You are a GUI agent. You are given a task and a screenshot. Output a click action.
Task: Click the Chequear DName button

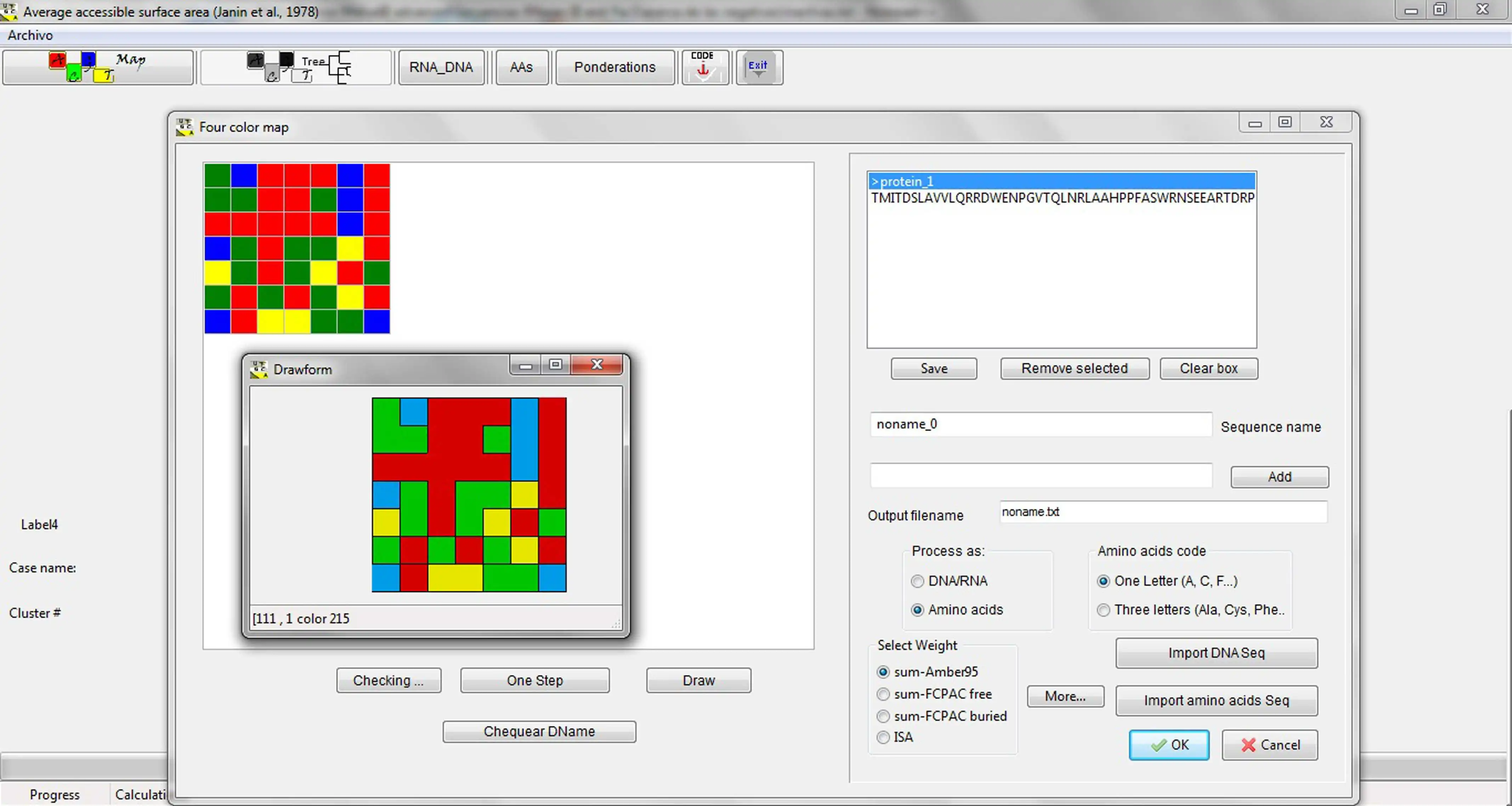click(539, 731)
